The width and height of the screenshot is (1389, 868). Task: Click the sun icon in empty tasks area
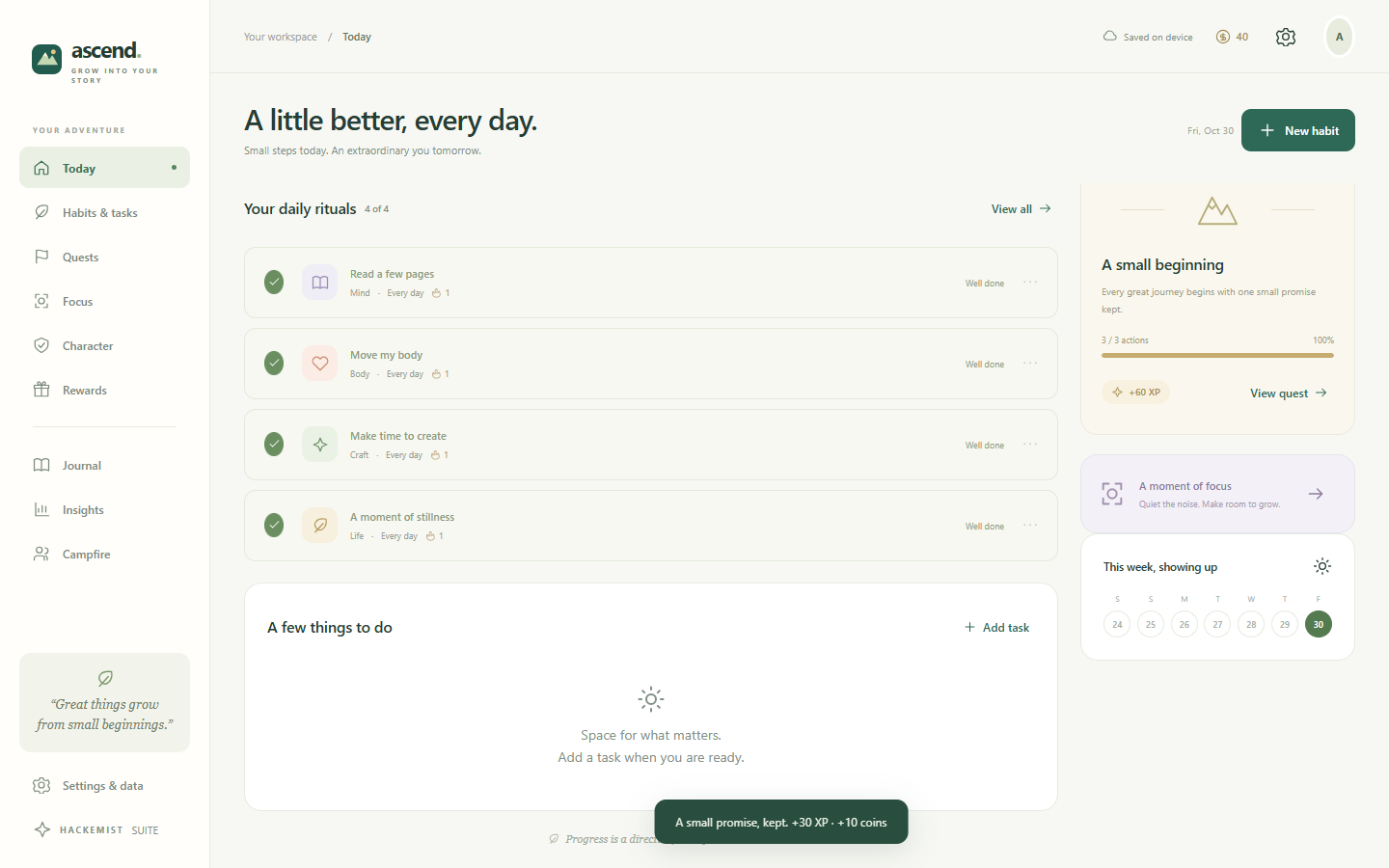point(651,699)
